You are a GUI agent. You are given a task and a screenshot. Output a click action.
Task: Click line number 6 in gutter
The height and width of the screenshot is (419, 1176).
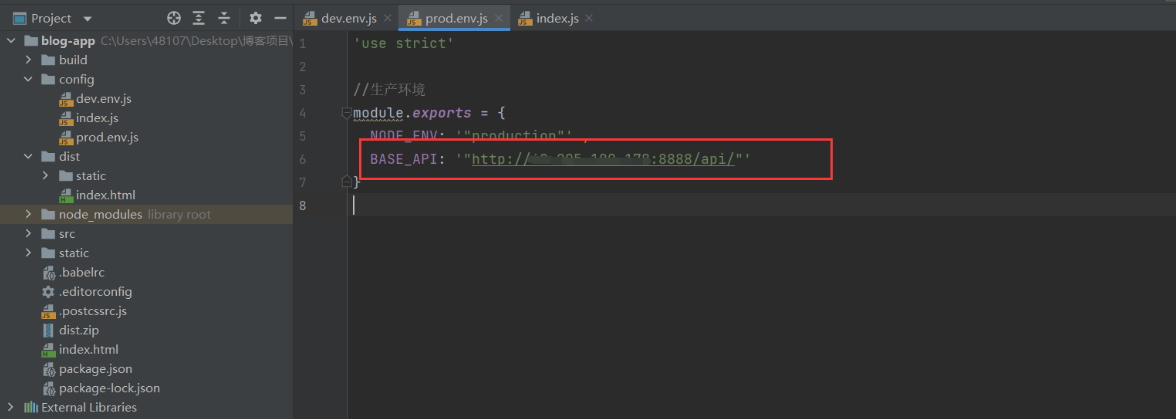tap(302, 159)
